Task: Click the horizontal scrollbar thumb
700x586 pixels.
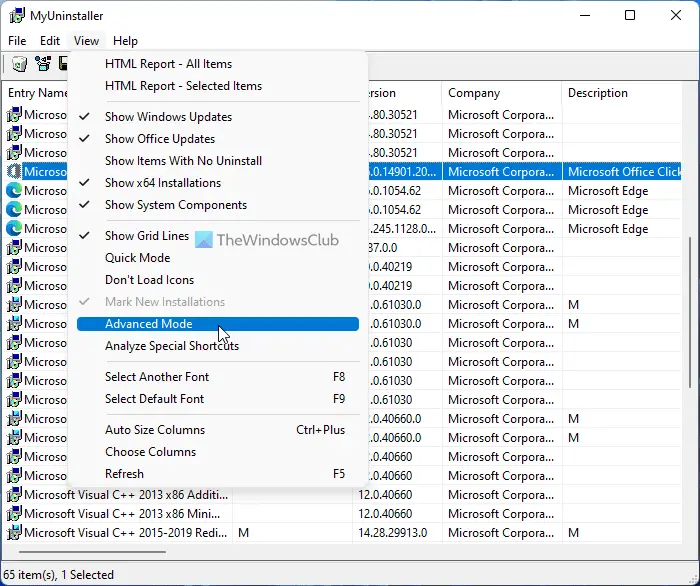Action: pos(92,552)
